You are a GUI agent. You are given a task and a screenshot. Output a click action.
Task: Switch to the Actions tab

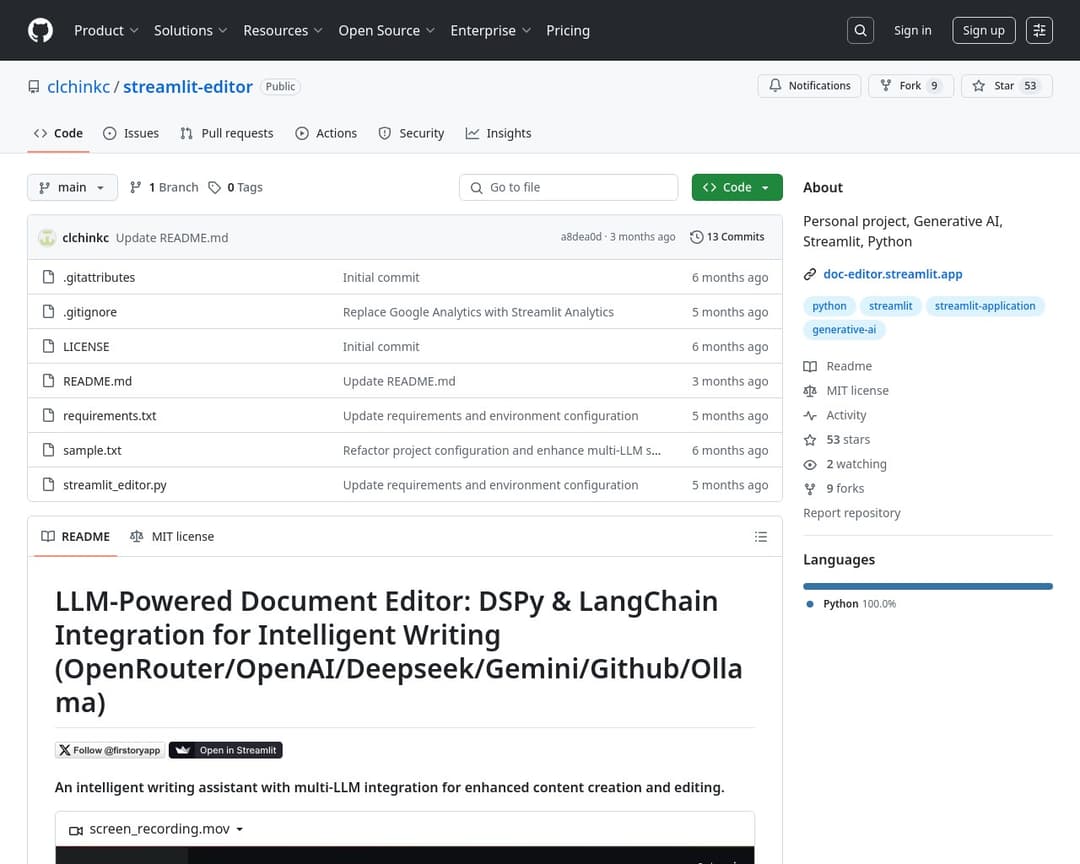click(x=326, y=133)
